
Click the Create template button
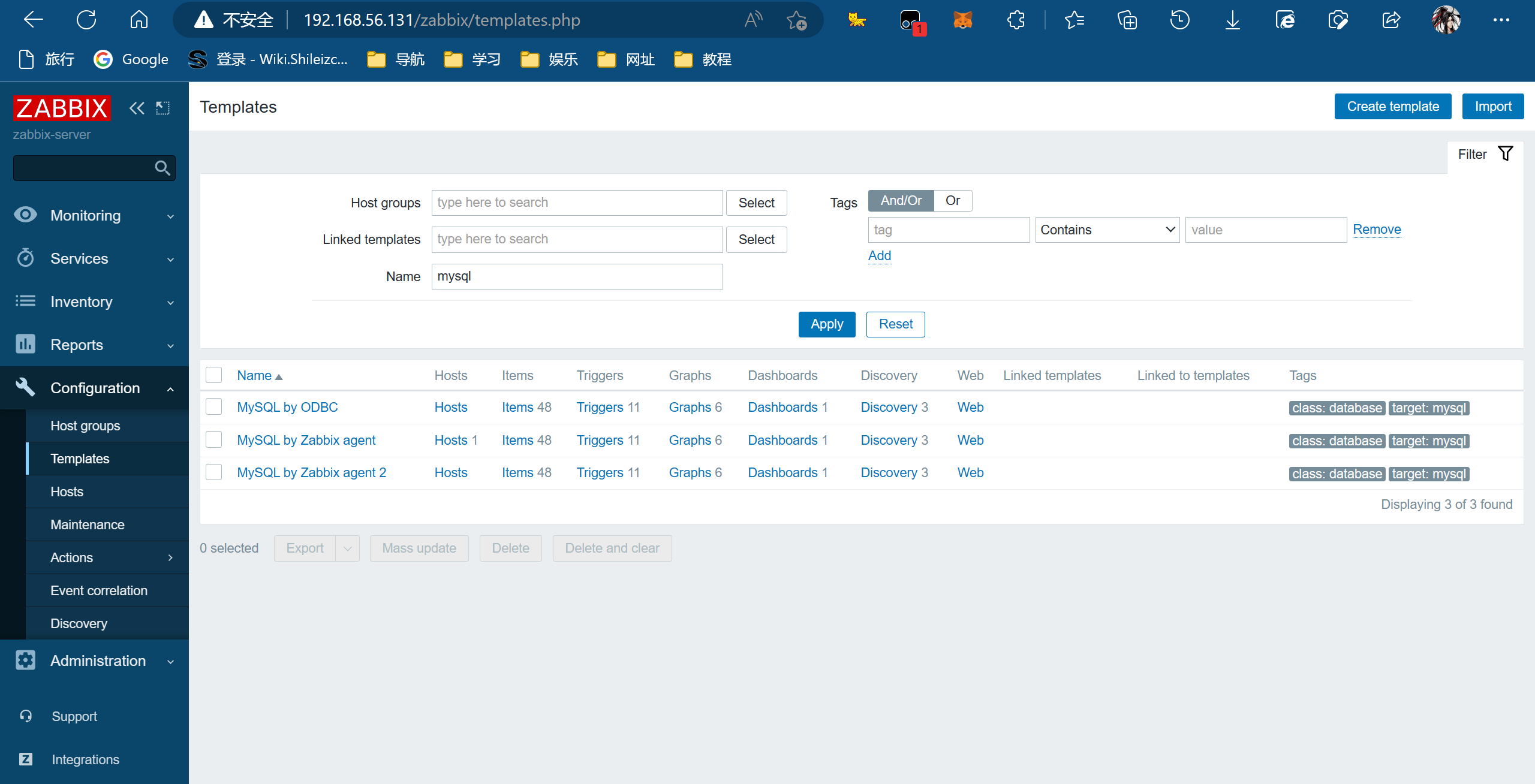[x=1392, y=107]
